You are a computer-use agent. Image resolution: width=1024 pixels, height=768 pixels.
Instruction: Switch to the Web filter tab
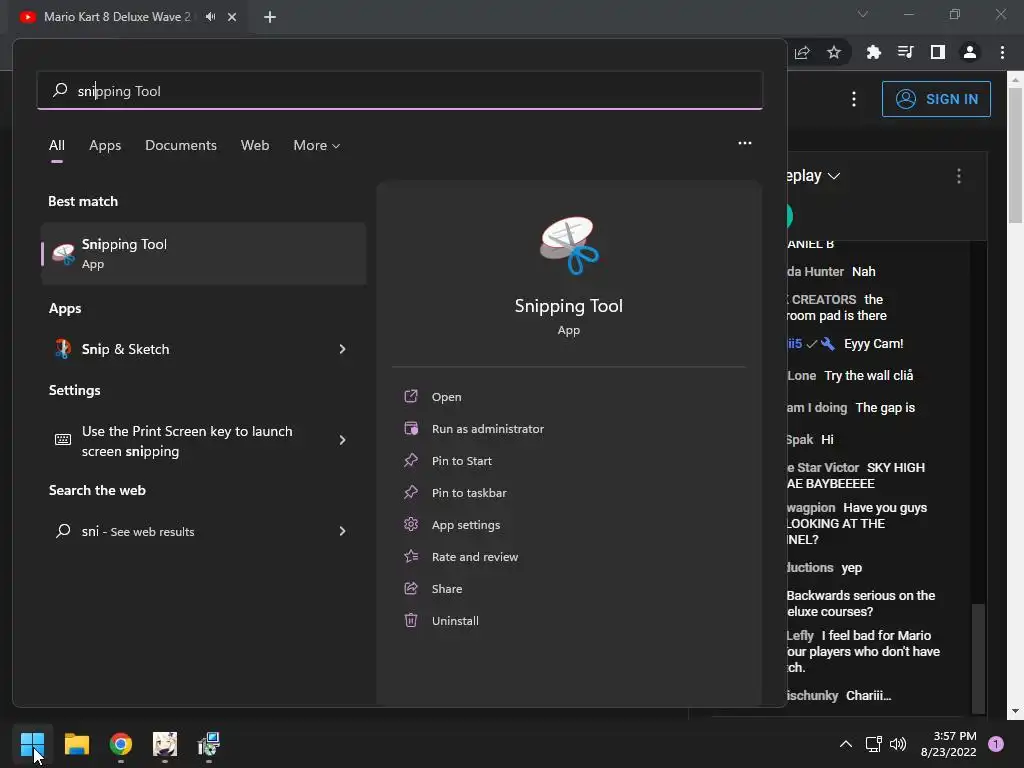point(255,145)
